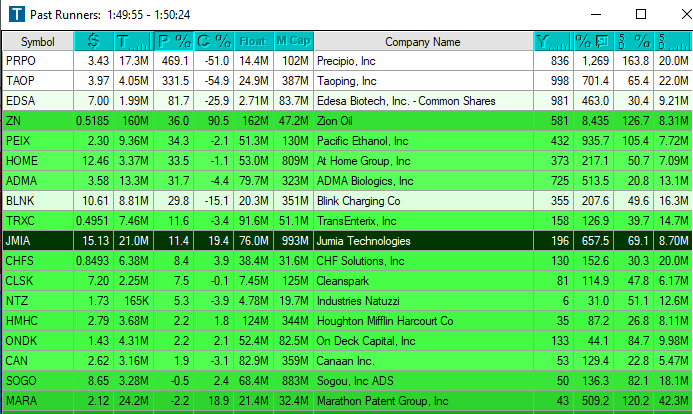Select the HMHC symbol cell
Image resolution: width=693 pixels, height=414 pixels.
tap(38, 321)
